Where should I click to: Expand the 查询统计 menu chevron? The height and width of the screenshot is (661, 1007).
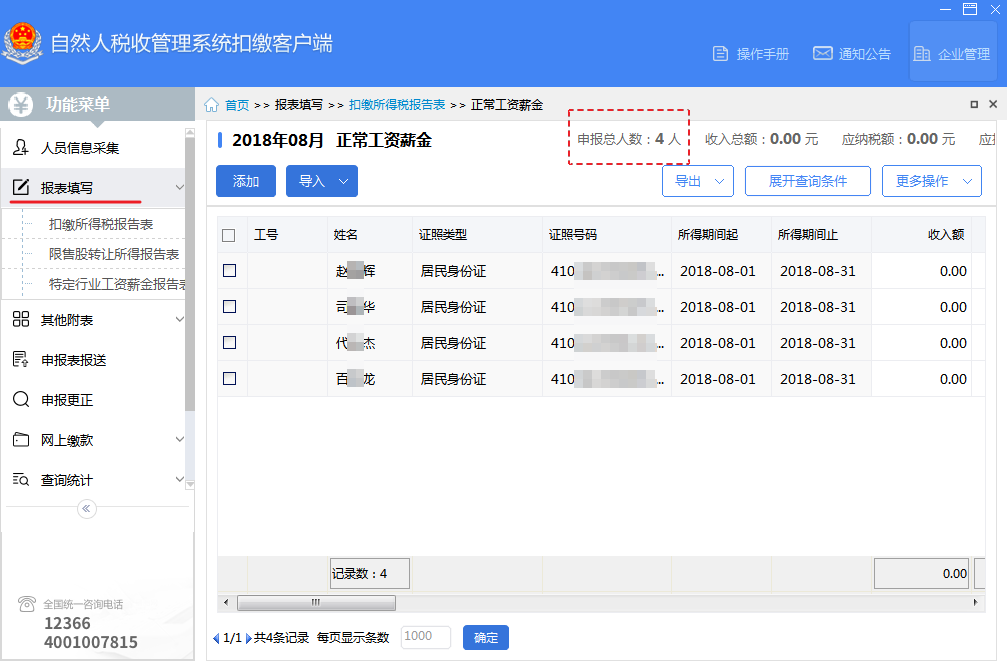click(179, 480)
